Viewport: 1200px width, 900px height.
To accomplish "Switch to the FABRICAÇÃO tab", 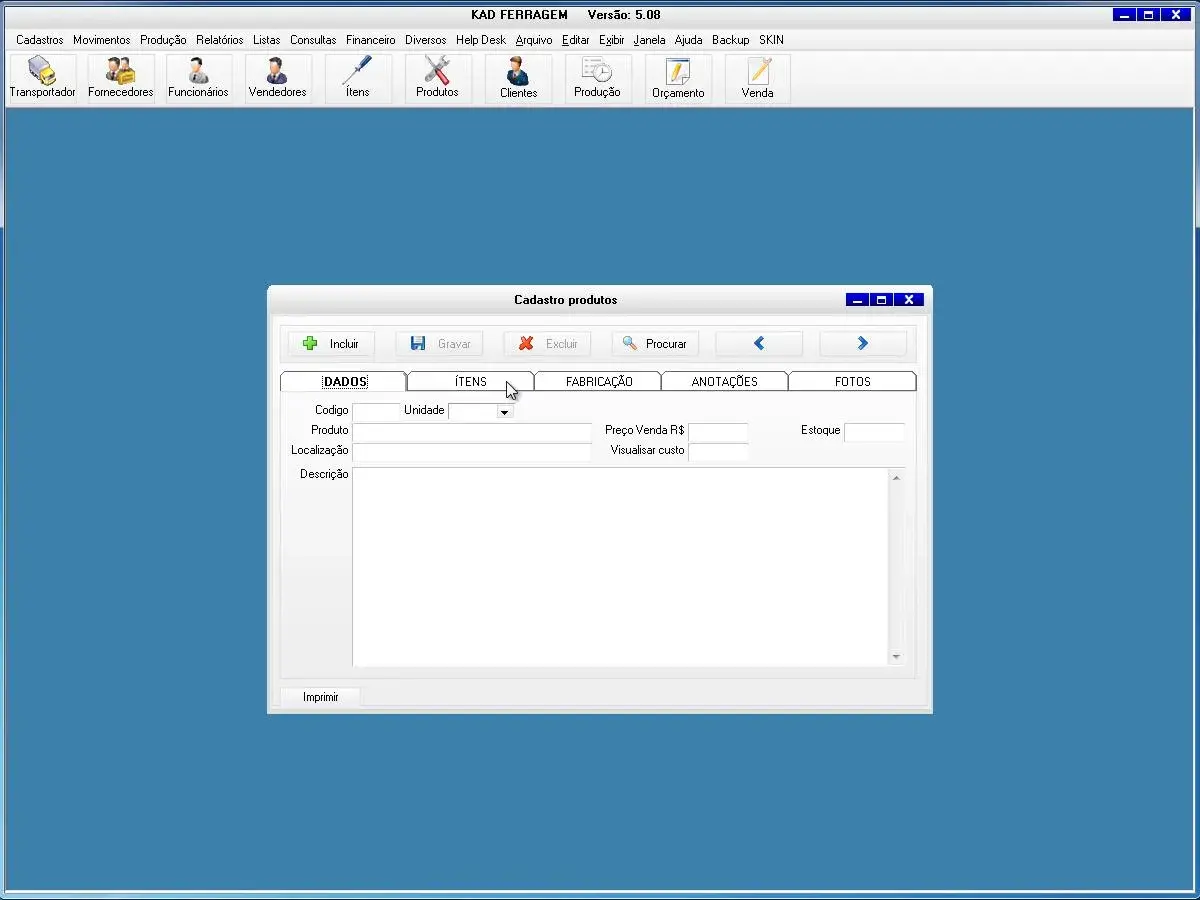I will [x=598, y=382].
